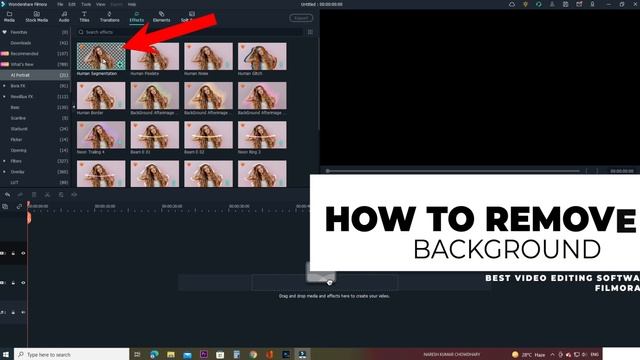Viewport: 640px width, 360px height.
Task: Click the redo arrow in timeline toolbar
Action: pos(20,195)
